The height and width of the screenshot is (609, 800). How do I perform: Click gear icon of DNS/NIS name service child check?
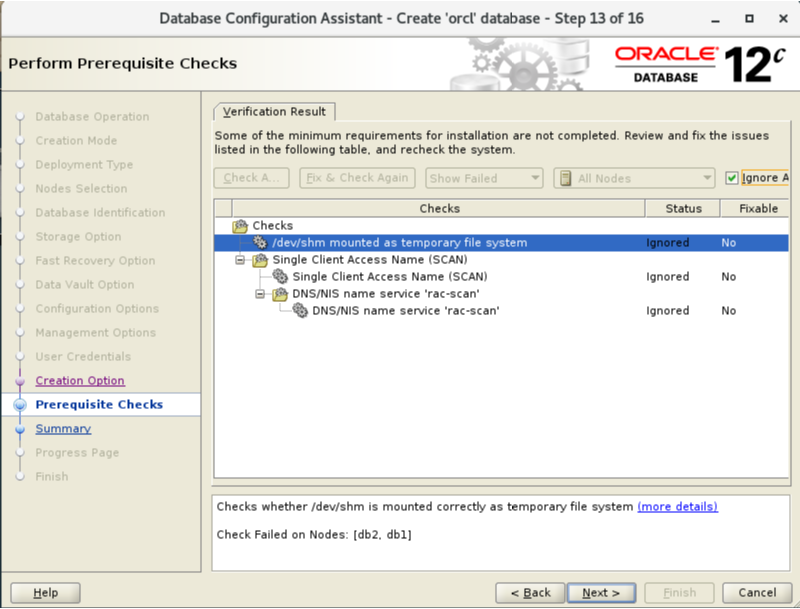tap(300, 311)
